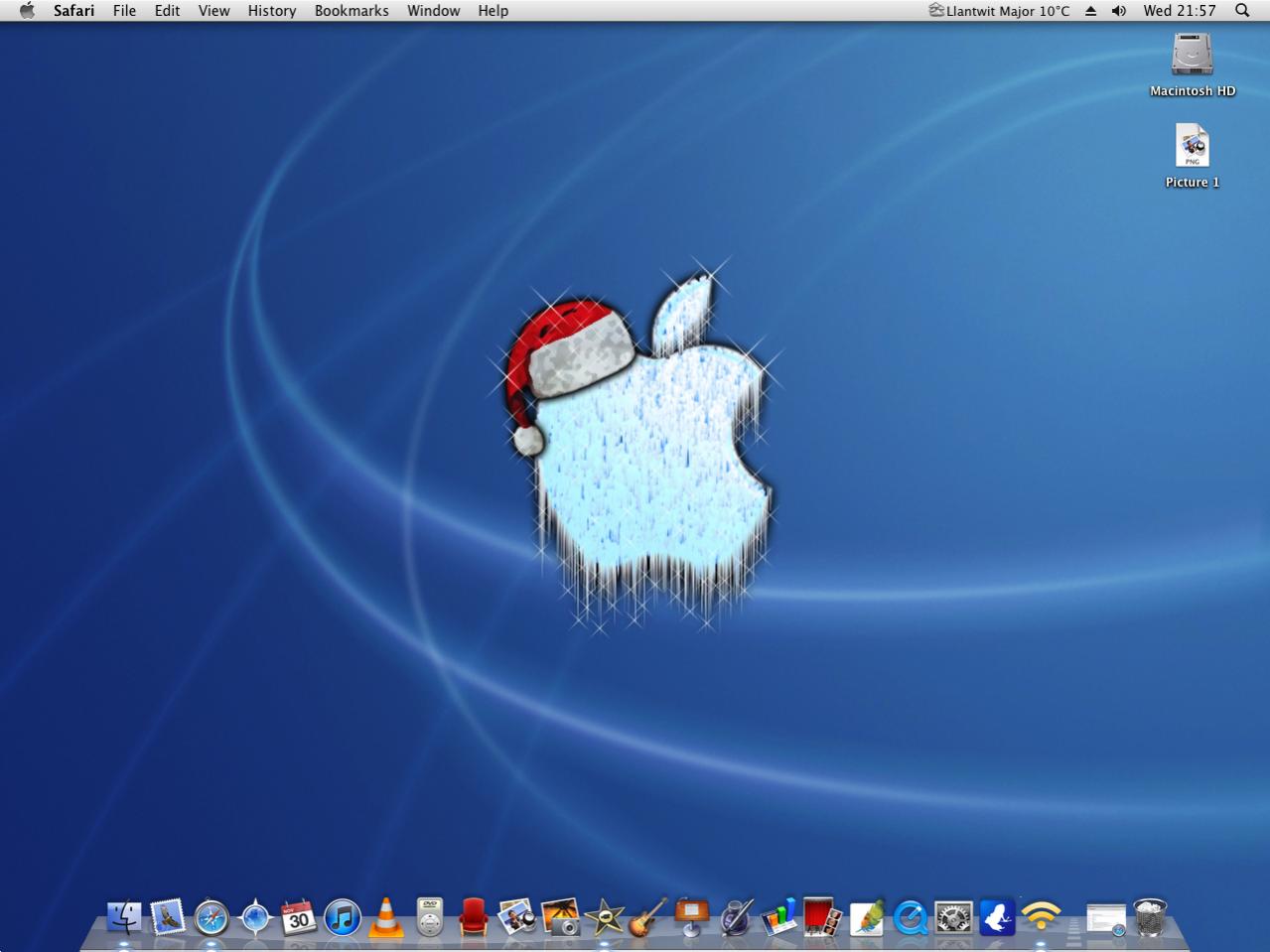The image size is (1270, 952).
Task: Open the File menu
Action: (124, 11)
